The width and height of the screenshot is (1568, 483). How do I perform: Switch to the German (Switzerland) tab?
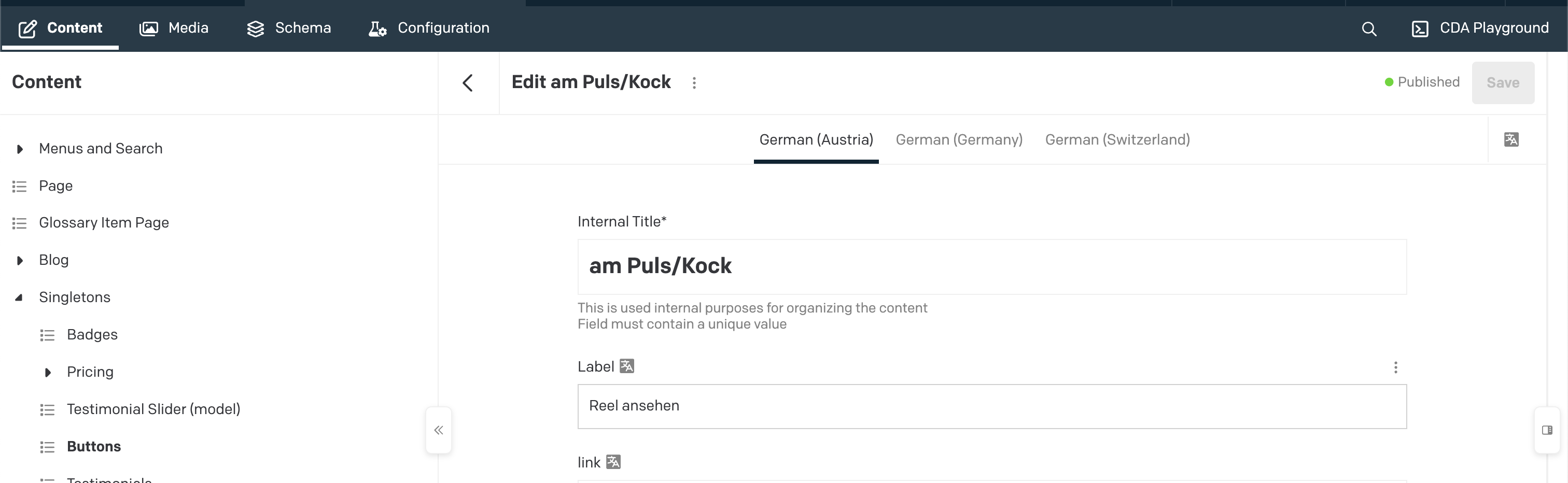tap(1117, 140)
